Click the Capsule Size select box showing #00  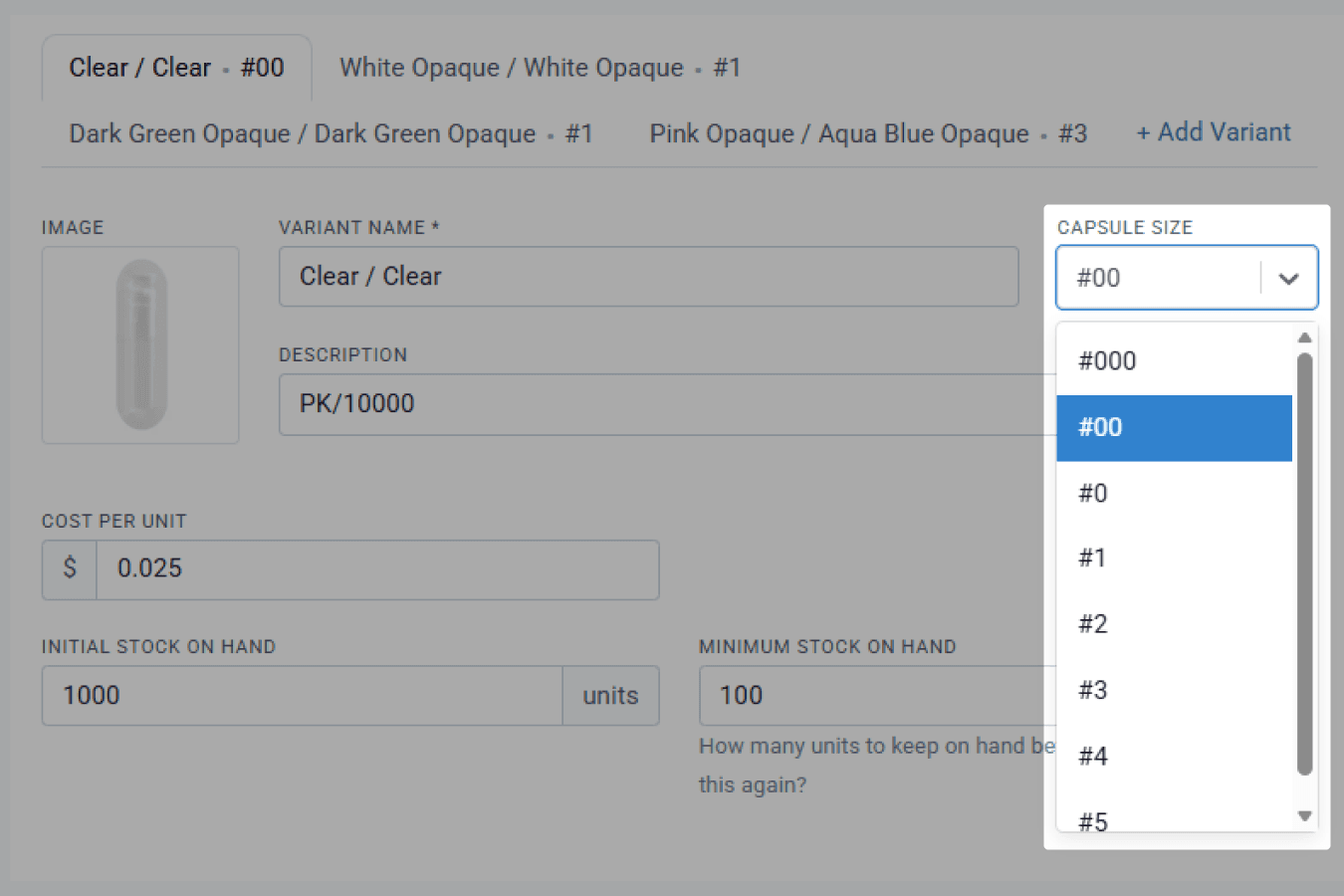[1187, 278]
